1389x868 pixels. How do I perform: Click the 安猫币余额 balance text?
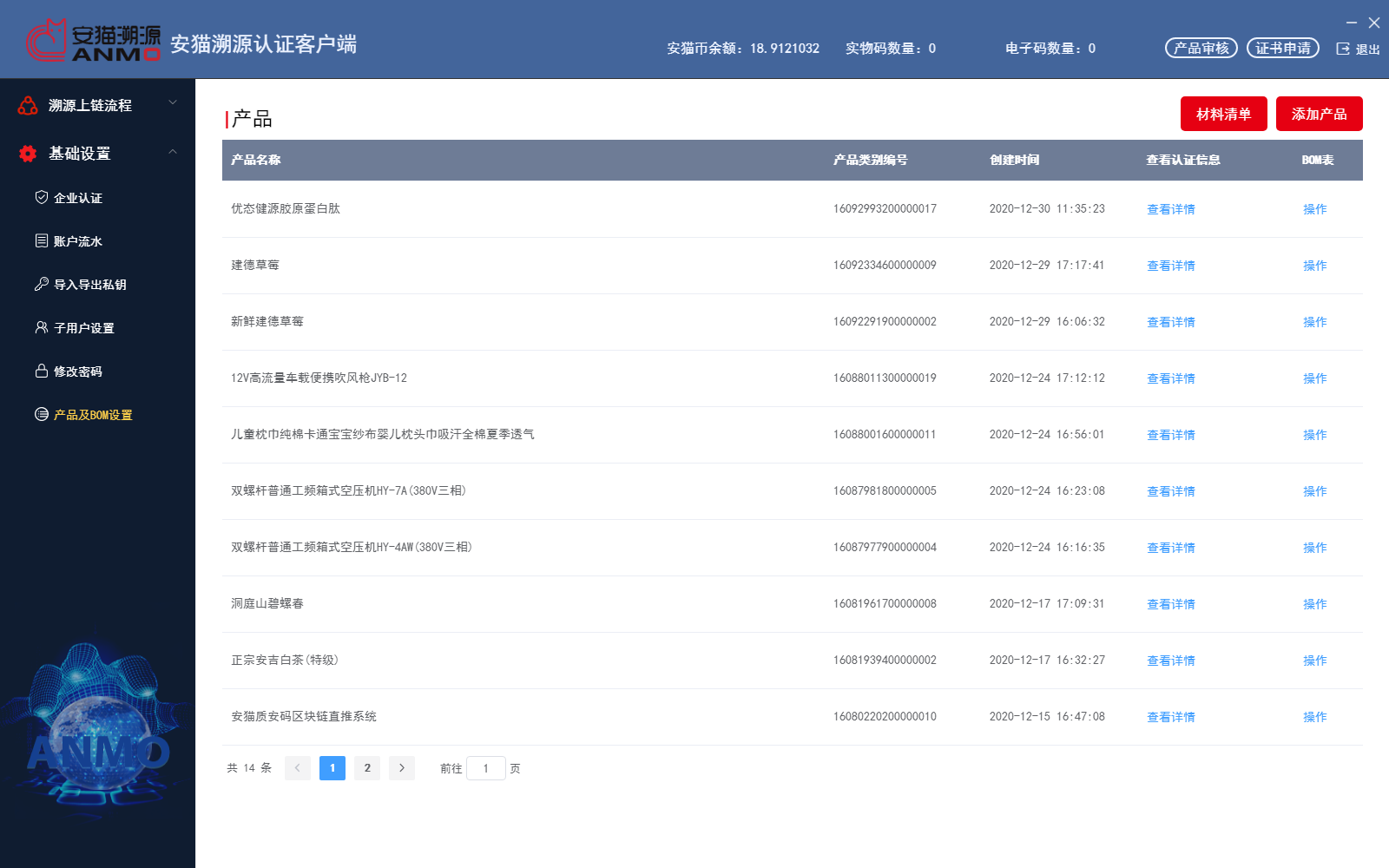[x=743, y=49]
